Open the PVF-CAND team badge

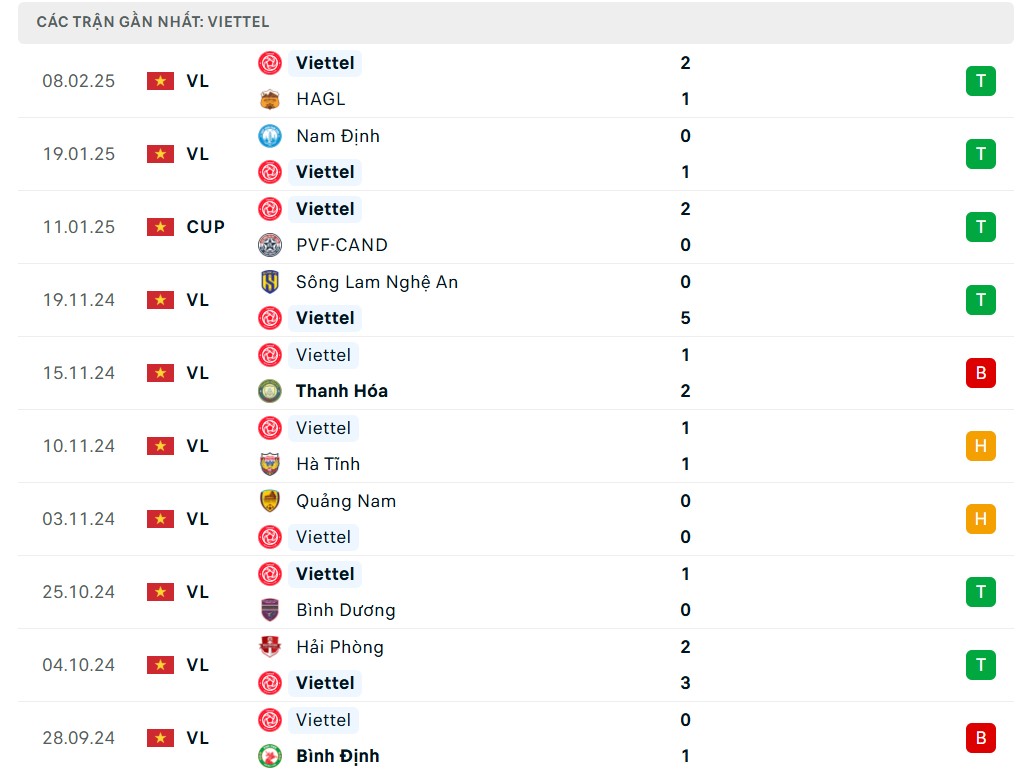269,245
